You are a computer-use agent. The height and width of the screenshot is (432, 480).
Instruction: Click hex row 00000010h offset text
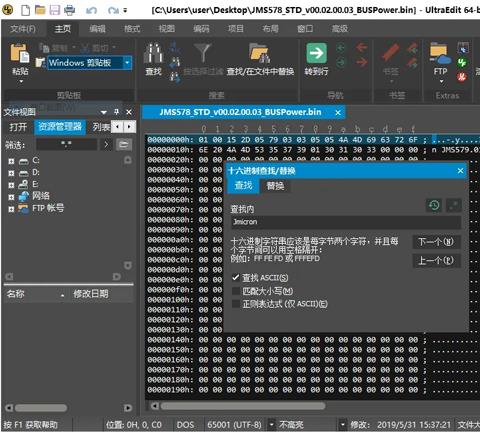click(170, 150)
